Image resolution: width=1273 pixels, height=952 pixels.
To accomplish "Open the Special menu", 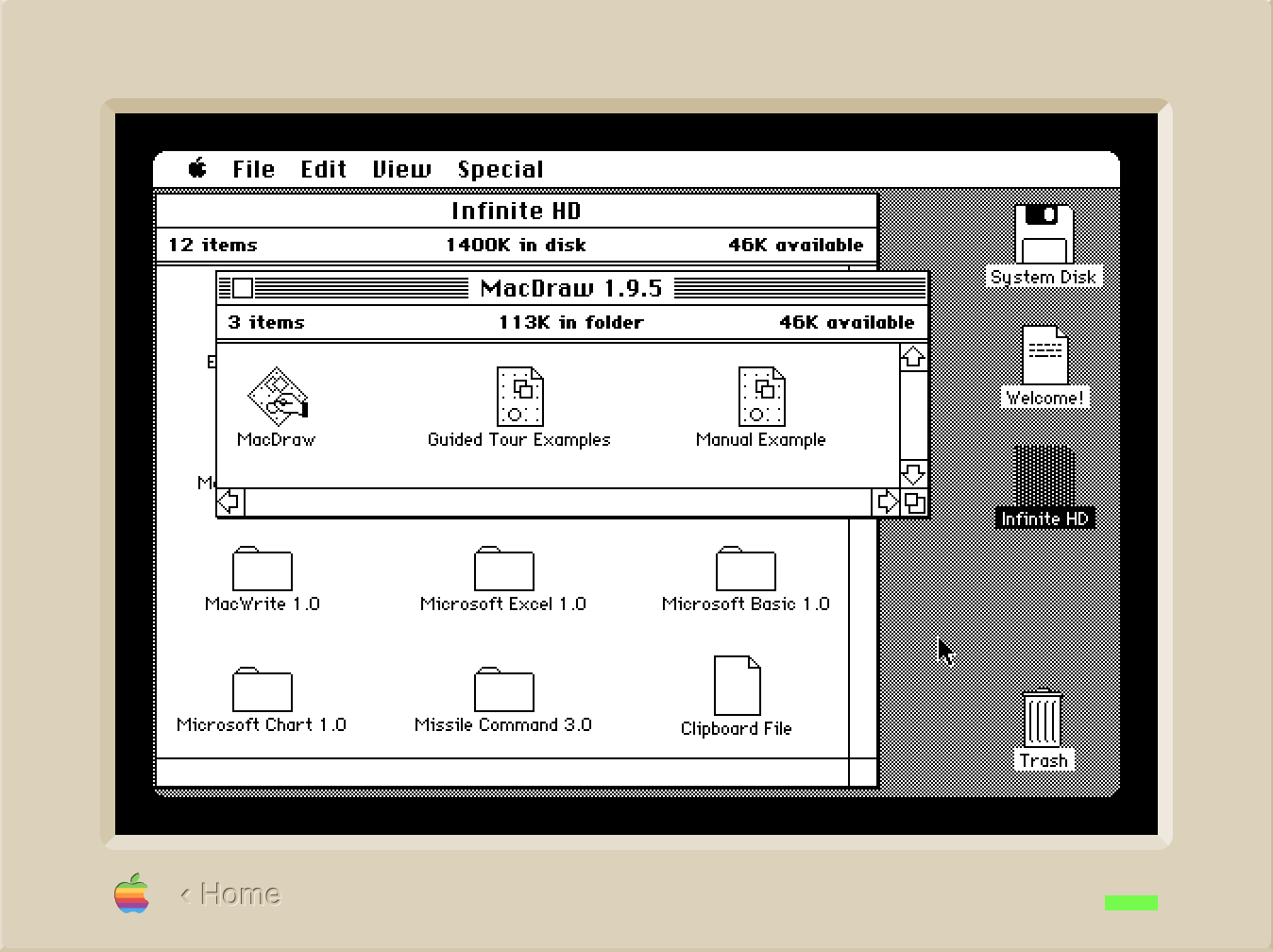I will [x=501, y=169].
